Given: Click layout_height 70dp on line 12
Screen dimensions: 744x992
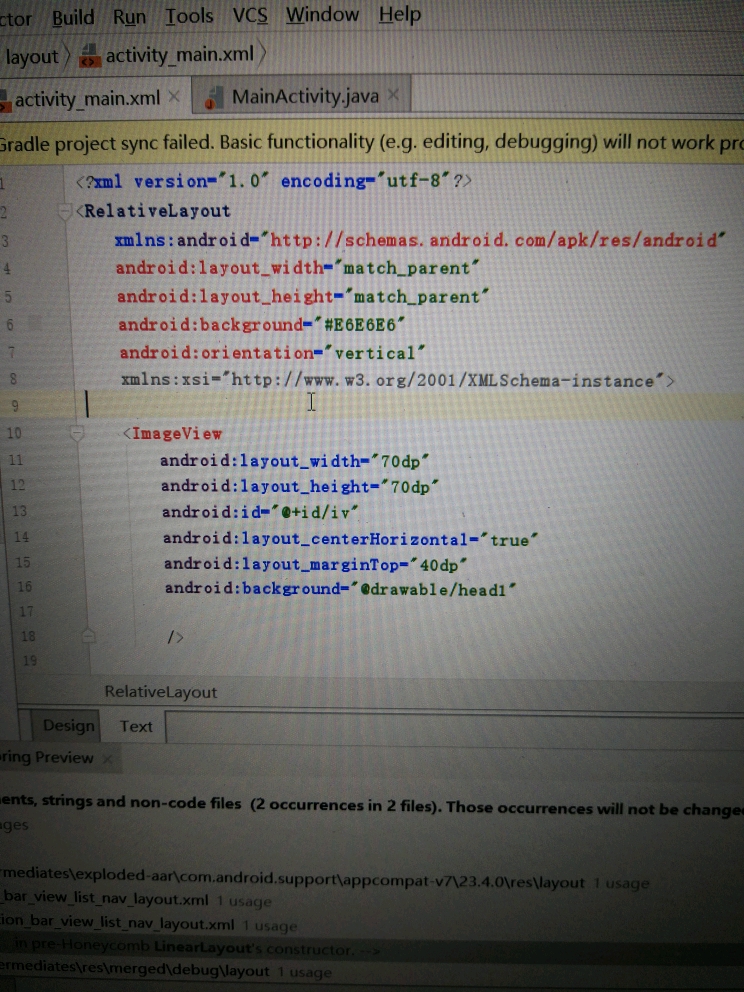Looking at the screenshot, I should click(299, 487).
